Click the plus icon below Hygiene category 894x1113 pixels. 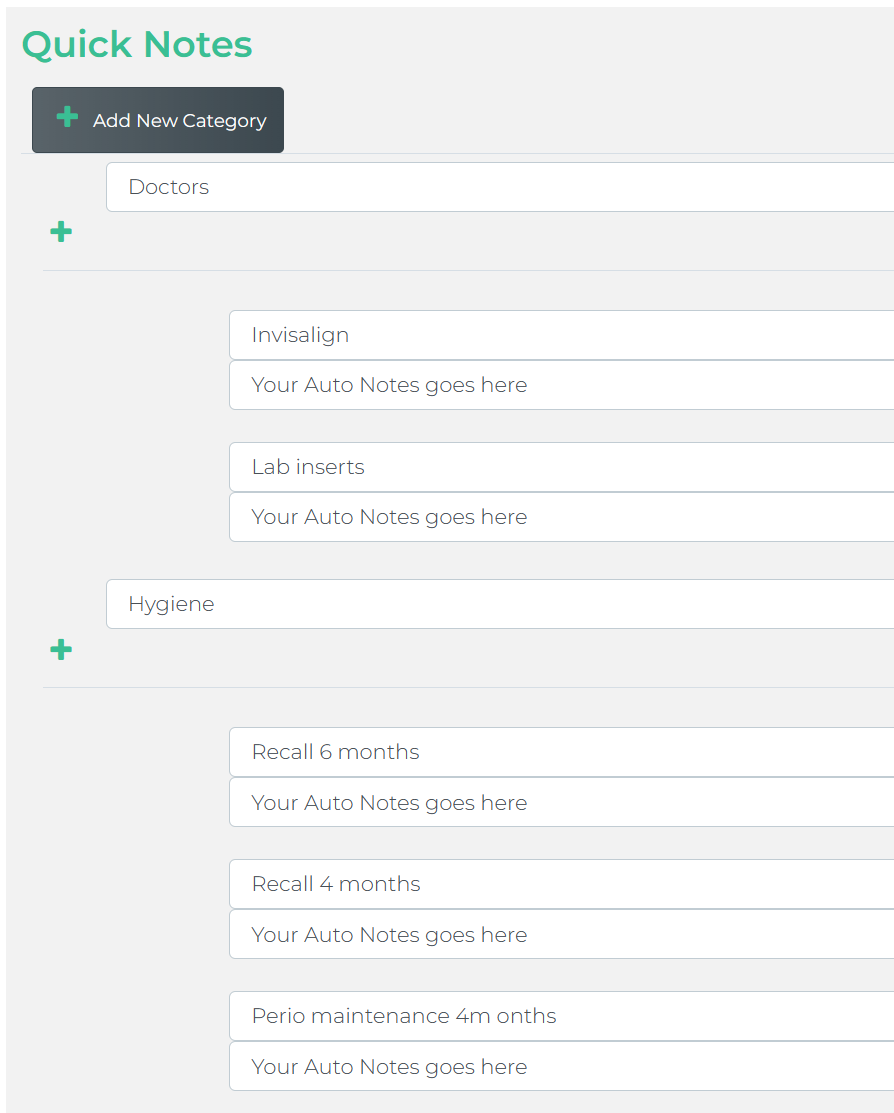coord(61,650)
